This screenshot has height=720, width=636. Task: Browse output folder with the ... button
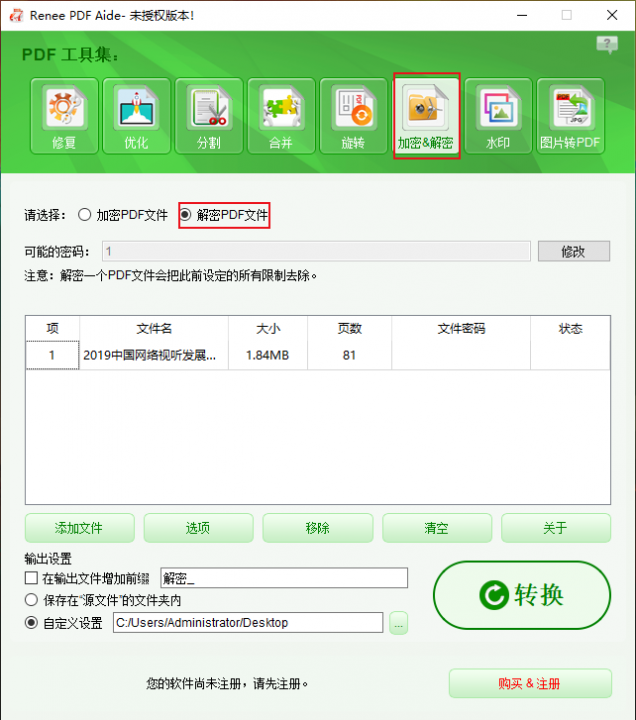point(398,623)
